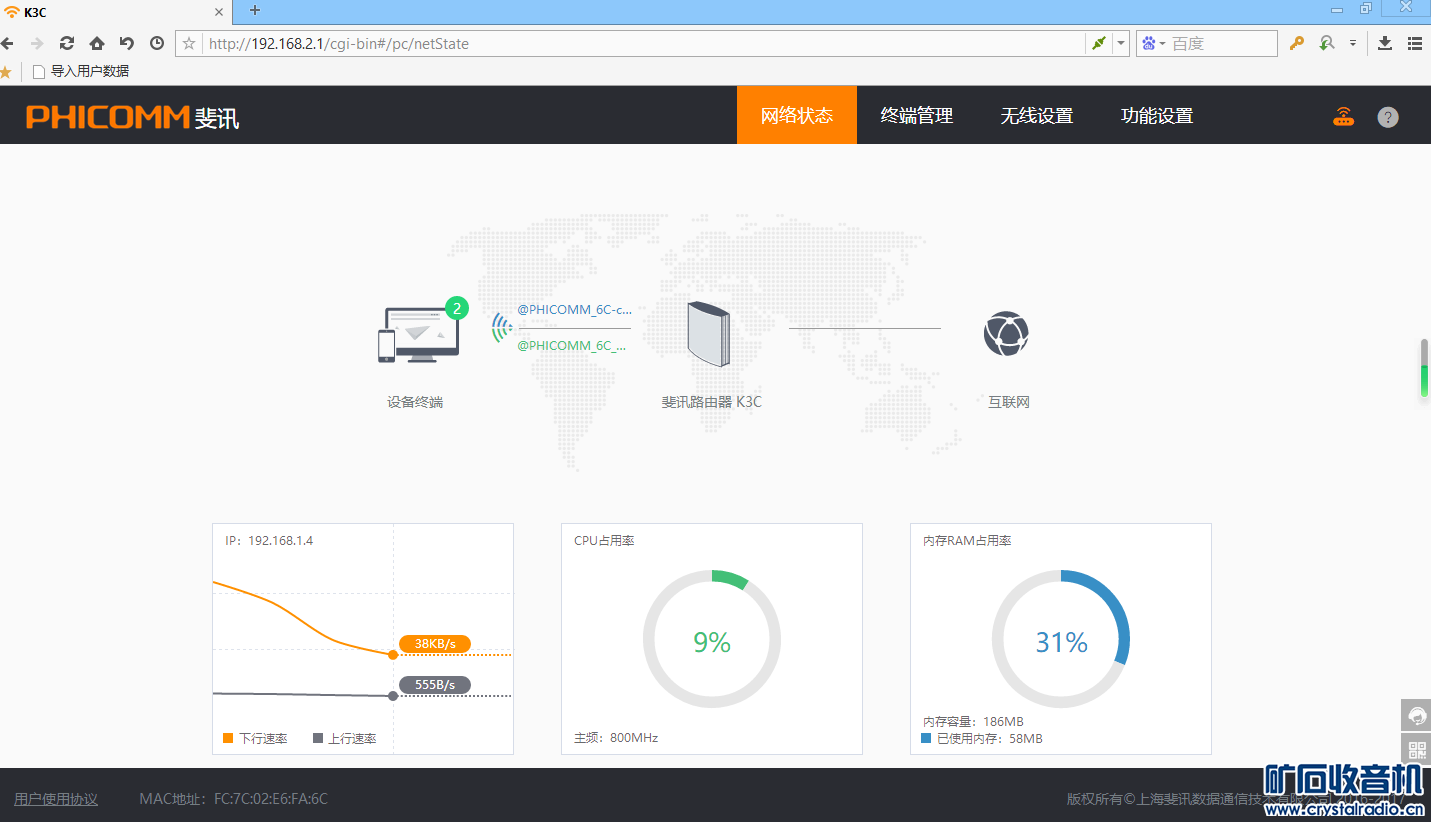Image resolution: width=1431 pixels, height=822 pixels.
Task: Expand the toolbar overflow arrow
Action: tap(1353, 43)
